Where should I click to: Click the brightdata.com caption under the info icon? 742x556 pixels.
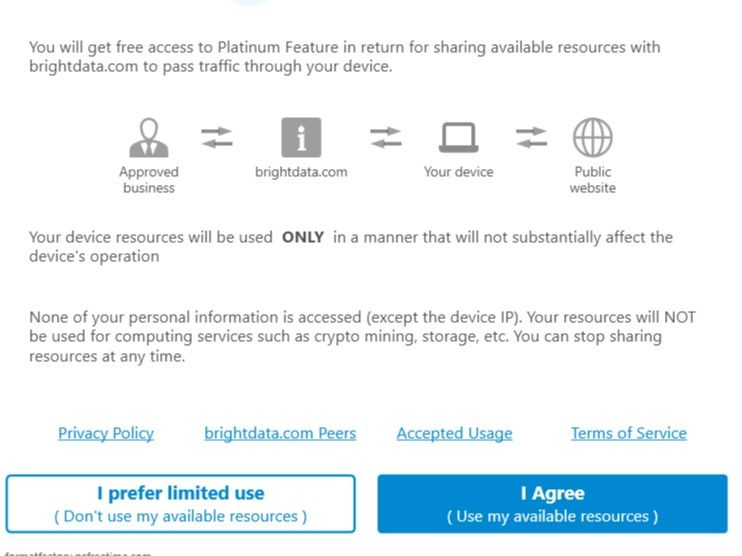tap(301, 172)
